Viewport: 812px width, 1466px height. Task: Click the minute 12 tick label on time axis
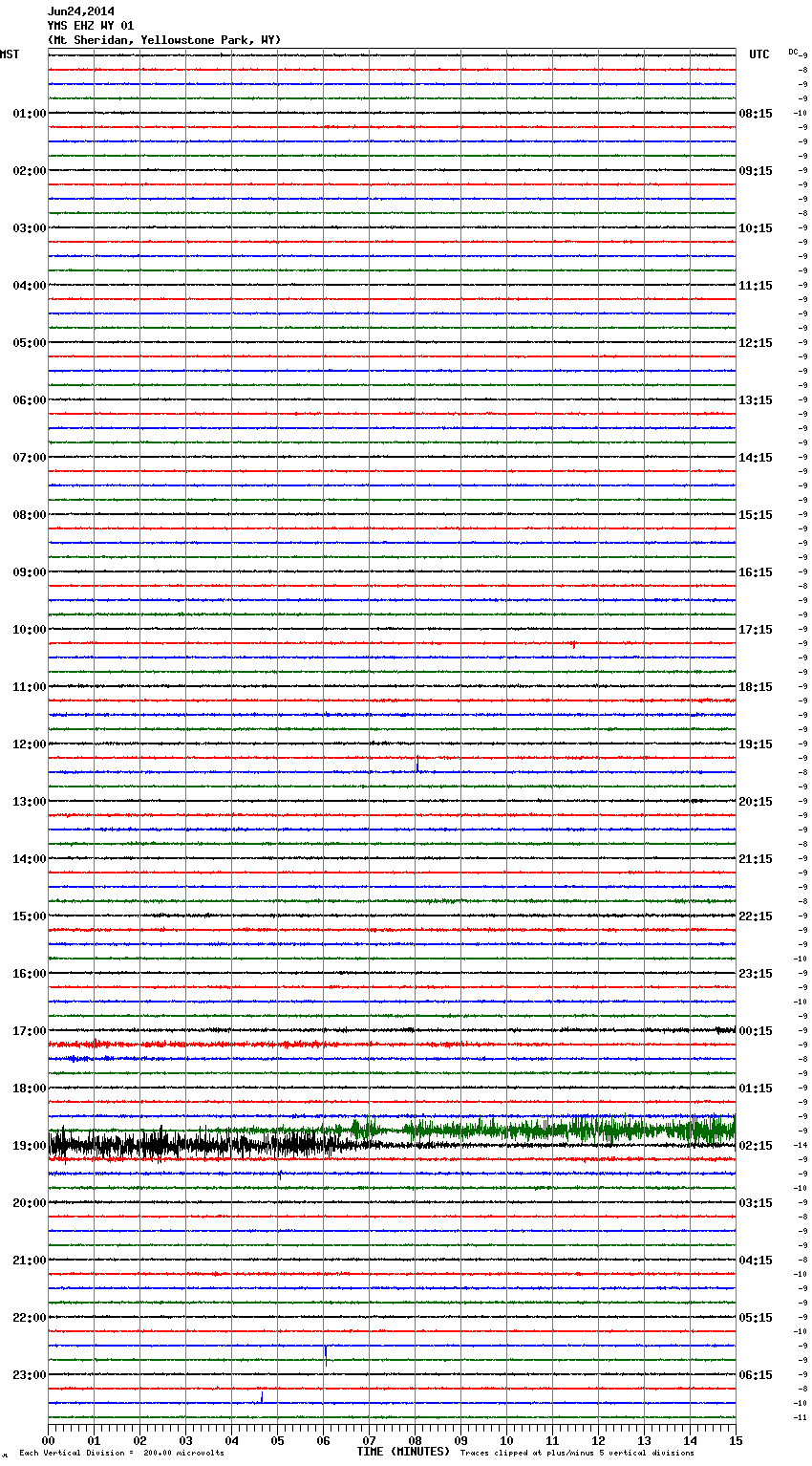click(x=598, y=1440)
